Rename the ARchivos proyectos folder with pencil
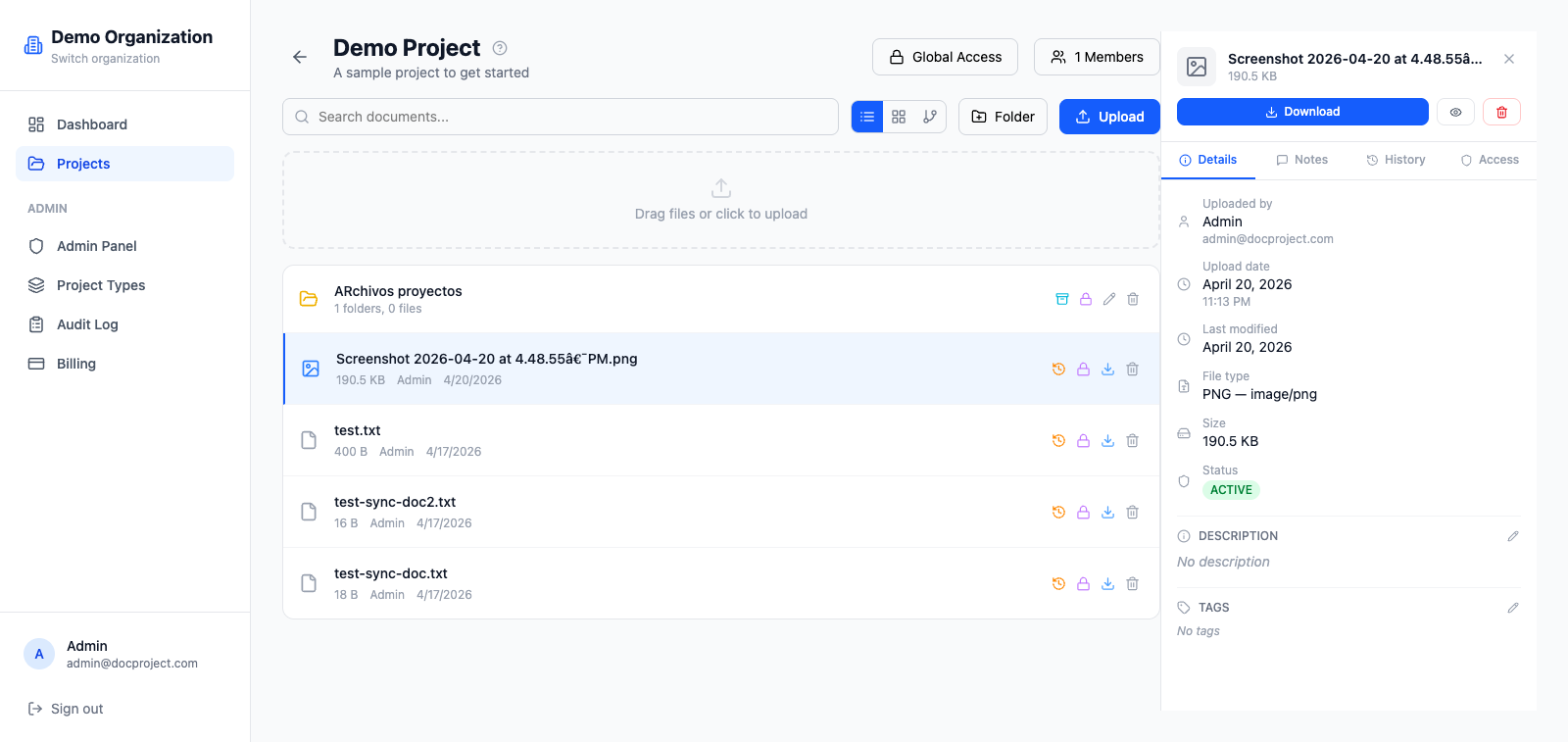Image resolution: width=1568 pixels, height=742 pixels. 1109,299
